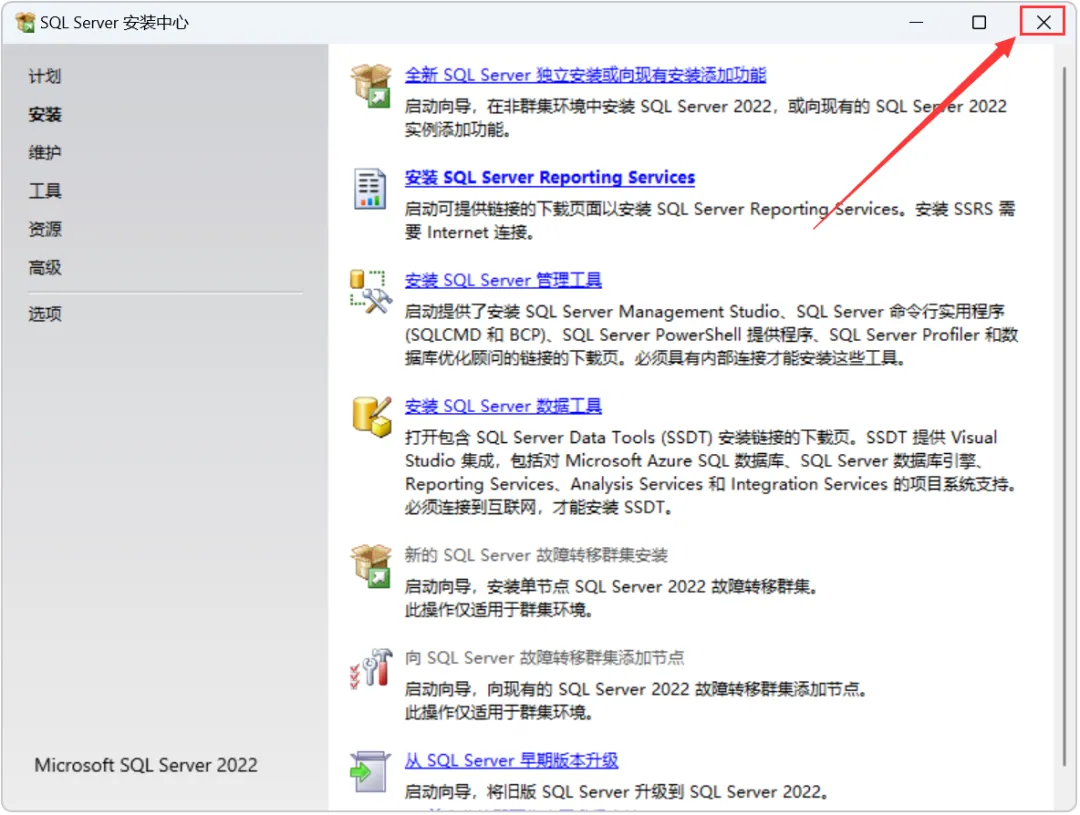Click the Microsoft SQL Server 2022 label

coord(146,765)
